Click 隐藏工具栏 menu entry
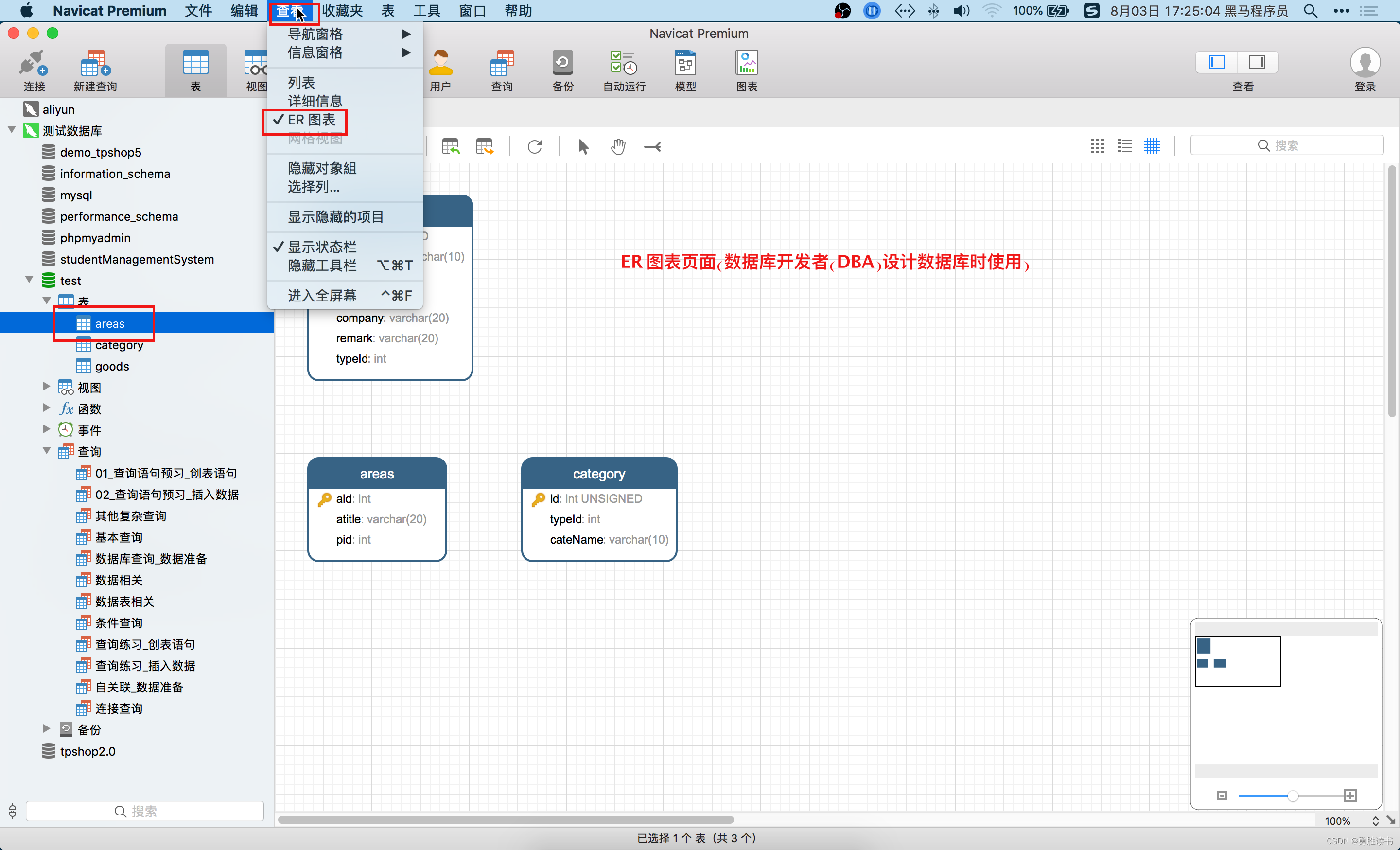Viewport: 1400px width, 850px height. (345, 266)
